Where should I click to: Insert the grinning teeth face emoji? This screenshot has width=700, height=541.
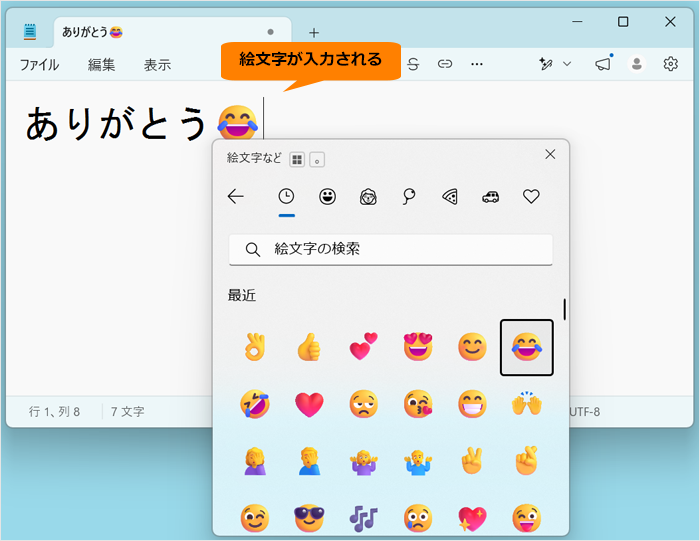point(472,404)
